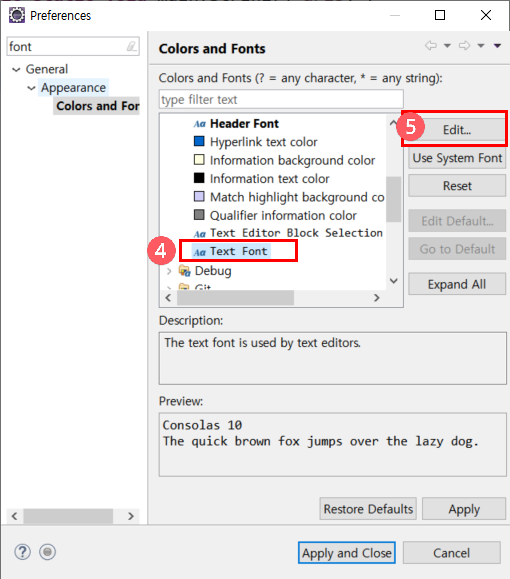Open the Help question mark icon
The width and height of the screenshot is (510, 579).
[x=23, y=552]
